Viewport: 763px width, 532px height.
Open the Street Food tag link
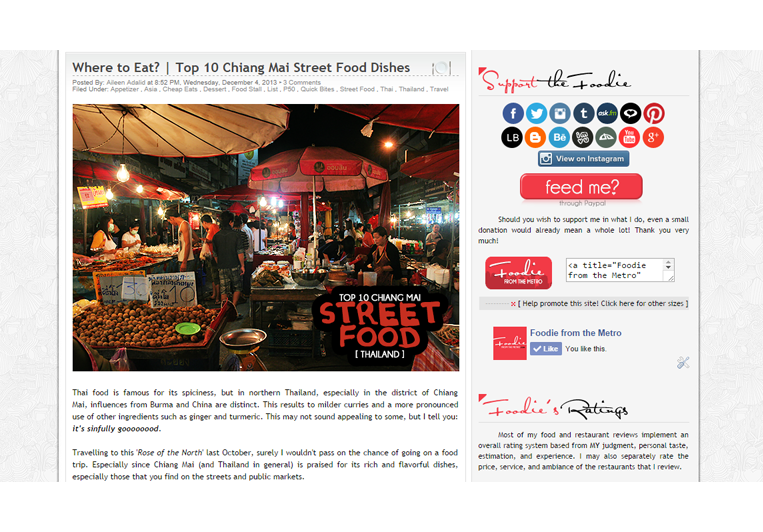357,90
